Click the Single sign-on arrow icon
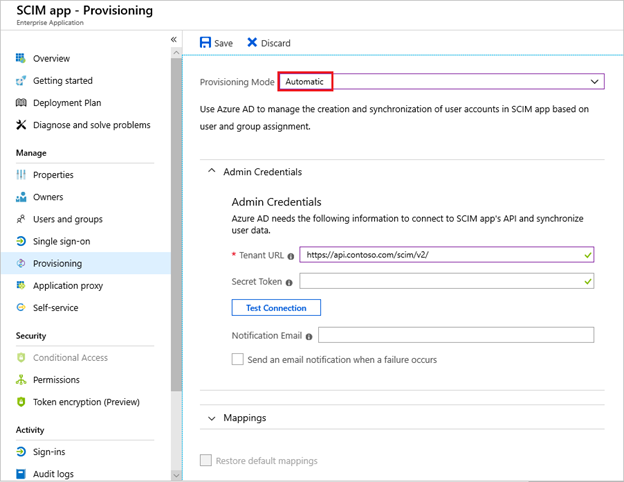 coord(21,241)
